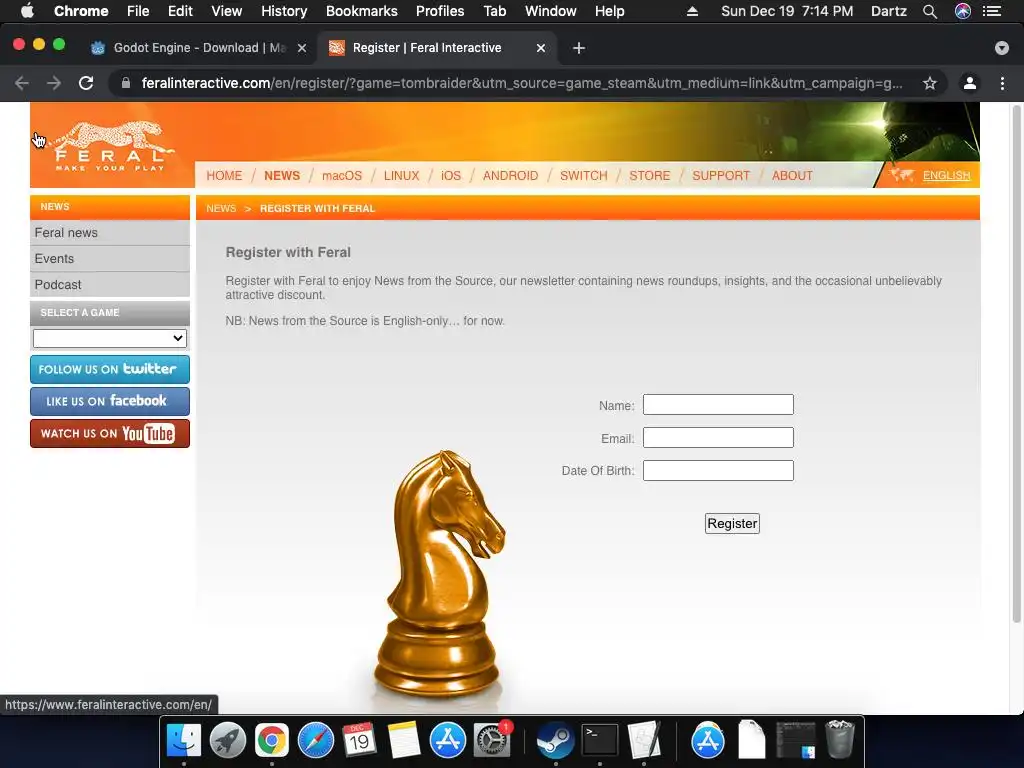This screenshot has height=768, width=1024.
Task: Click the Follow us on Twitter button
Action: 110,370
